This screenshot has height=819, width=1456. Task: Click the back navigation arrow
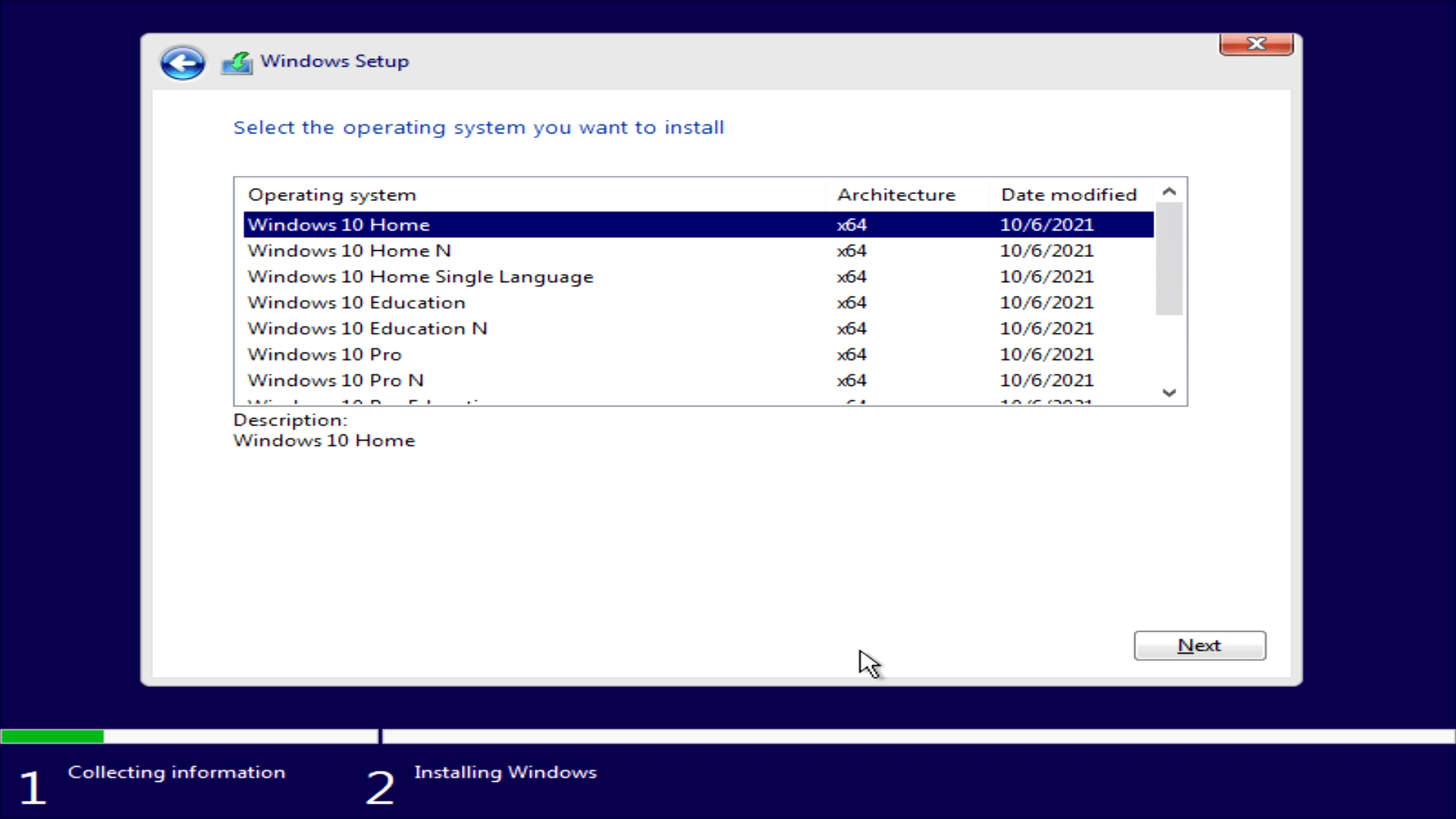(182, 62)
